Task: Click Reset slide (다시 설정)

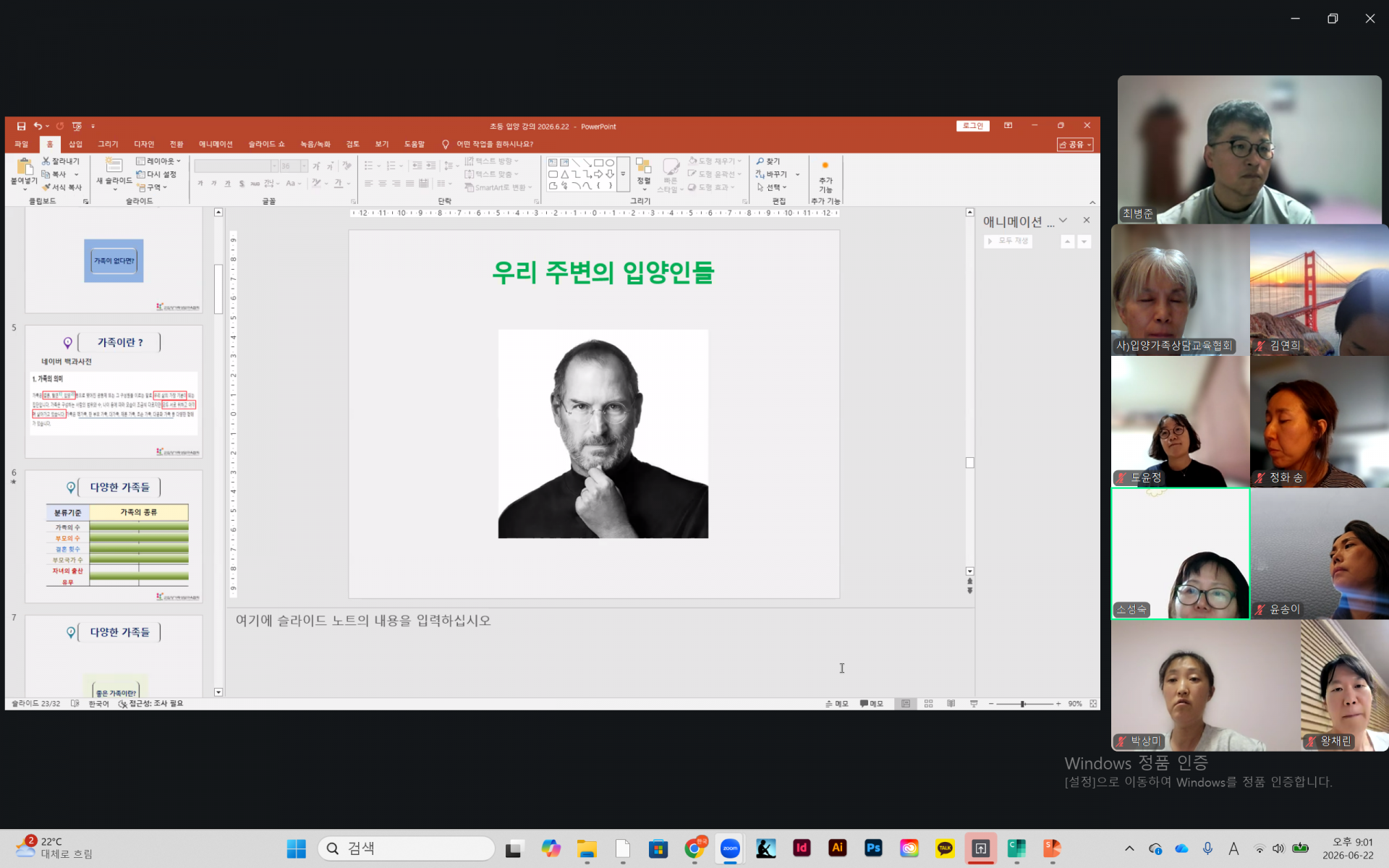Action: point(156,174)
